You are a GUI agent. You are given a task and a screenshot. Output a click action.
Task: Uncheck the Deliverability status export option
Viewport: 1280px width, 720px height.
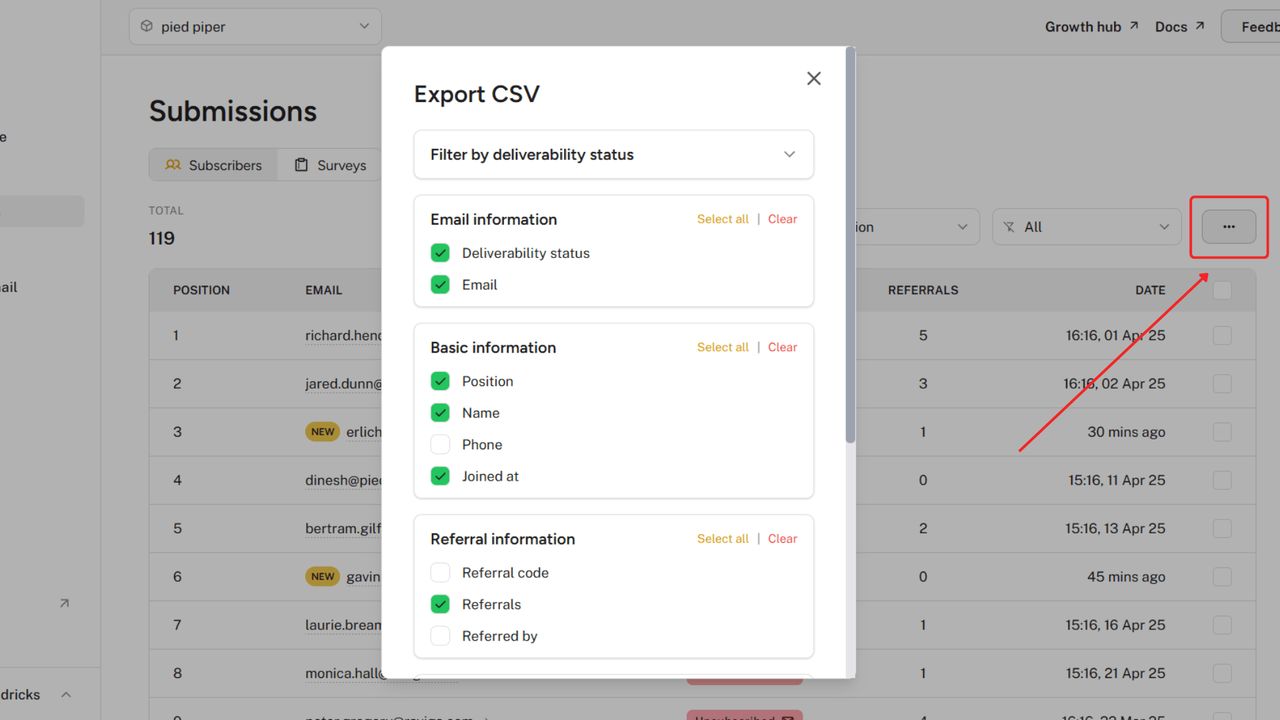point(440,253)
